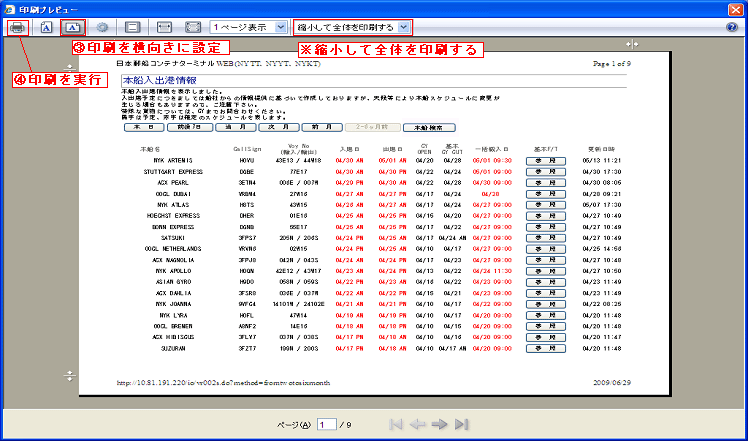The image size is (748, 441).
Task: Click the printer icon to print the document
Action: pos(18,28)
